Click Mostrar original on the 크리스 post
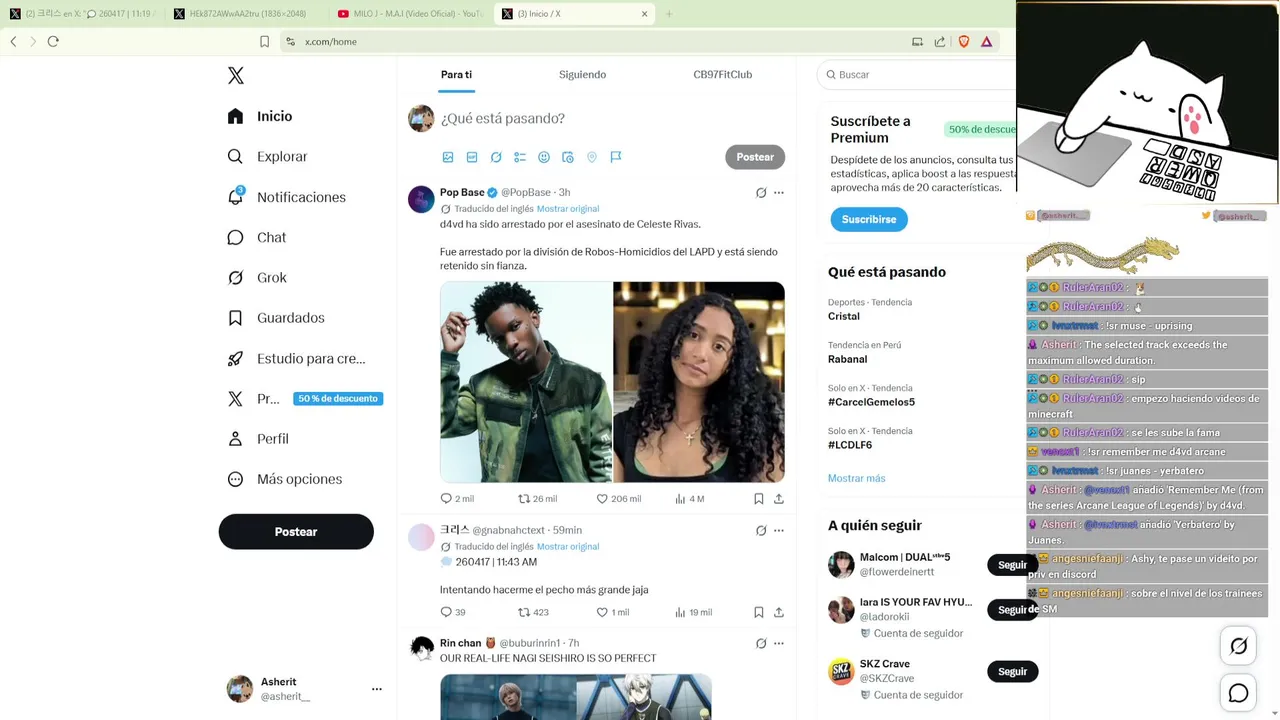 pyautogui.click(x=568, y=547)
